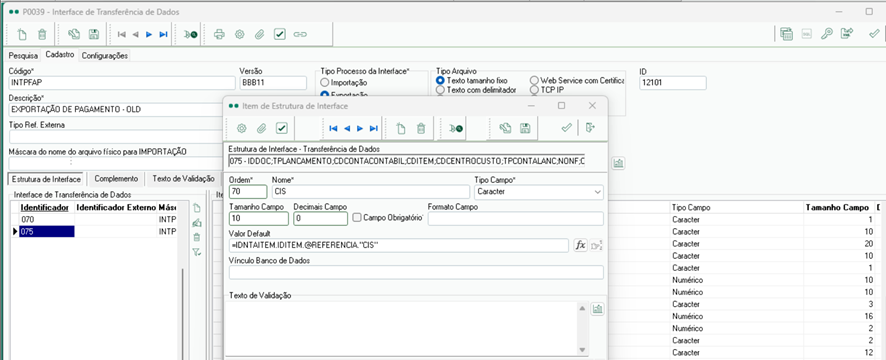Go to first record in main toolbar
Image resolution: width=886 pixels, height=360 pixels.
tap(121, 34)
